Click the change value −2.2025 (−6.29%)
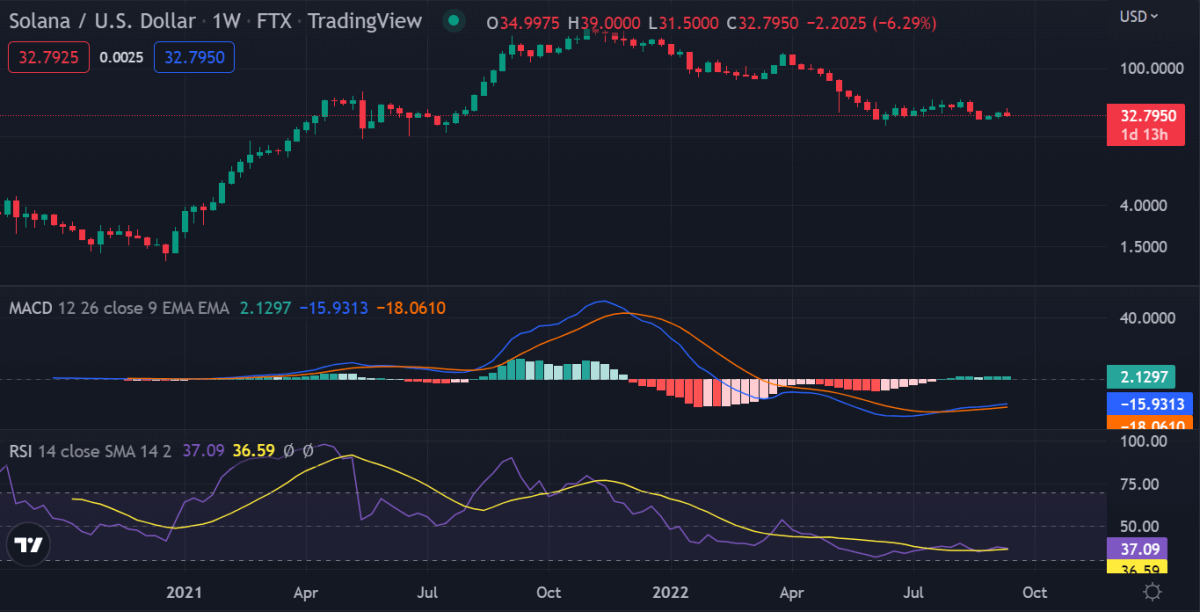1200x612 pixels. coord(874,21)
